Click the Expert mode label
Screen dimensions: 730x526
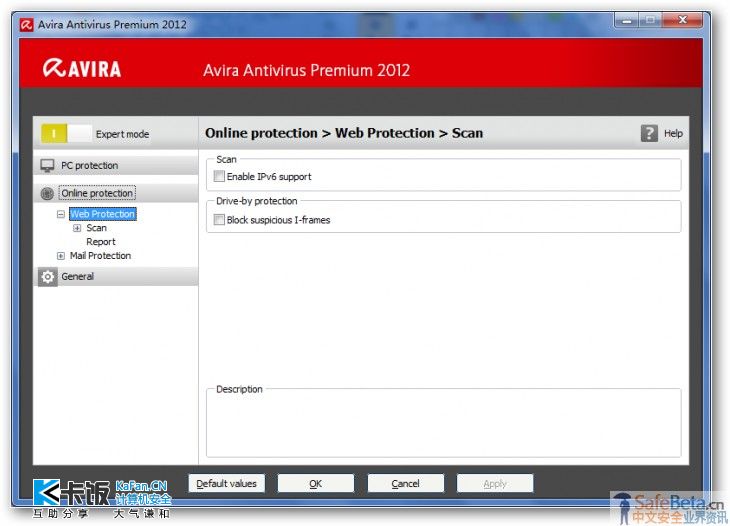coord(122,134)
